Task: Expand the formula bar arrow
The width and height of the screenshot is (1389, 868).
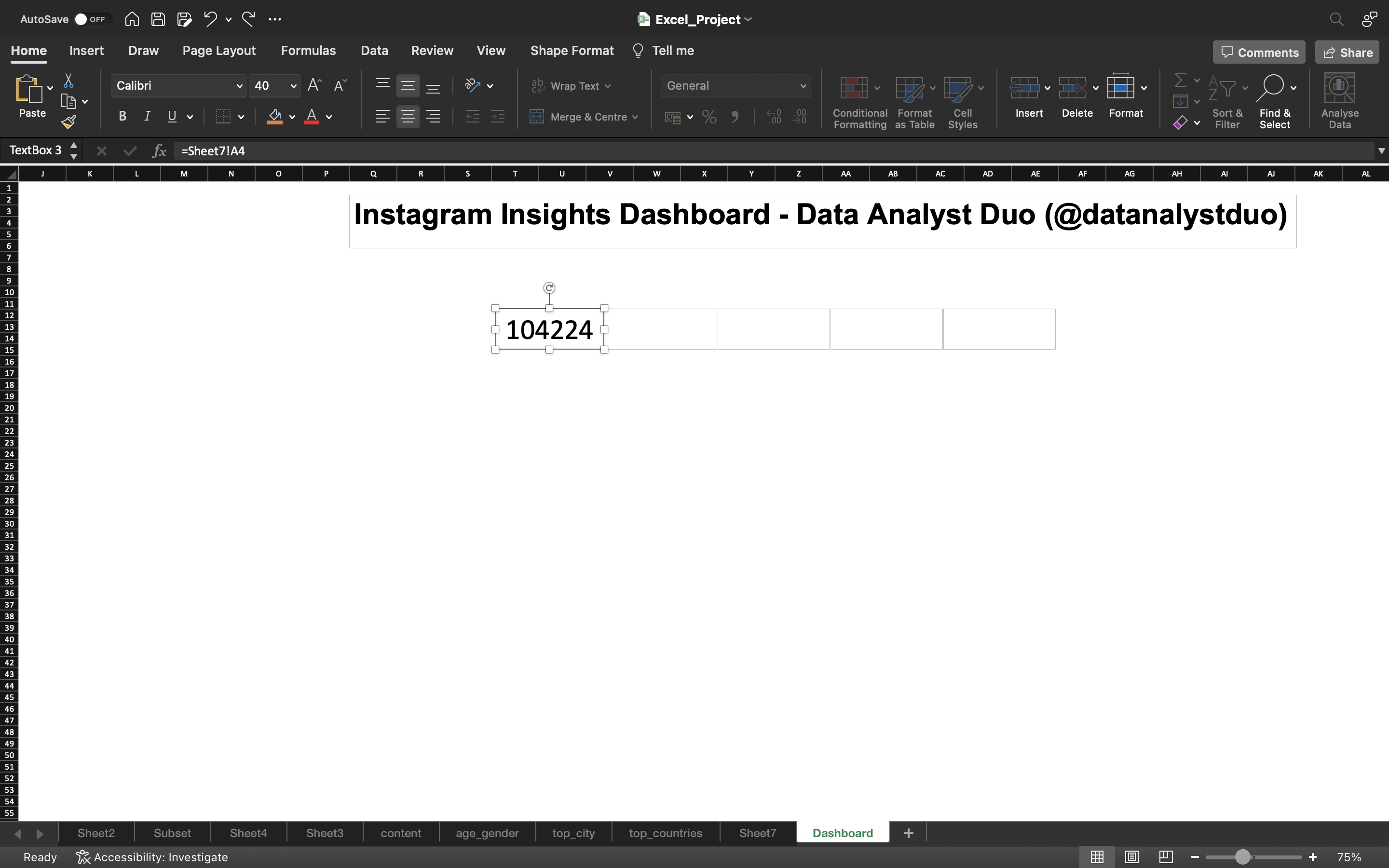Action: (x=1381, y=150)
